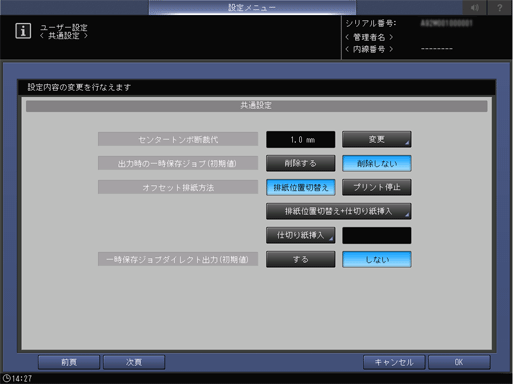The image size is (517, 384).
Task: Click the 管理者名 header entry
Action: [x=369, y=37]
